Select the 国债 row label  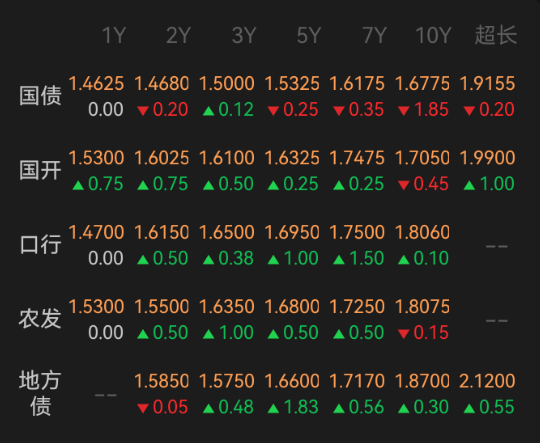tap(40, 95)
